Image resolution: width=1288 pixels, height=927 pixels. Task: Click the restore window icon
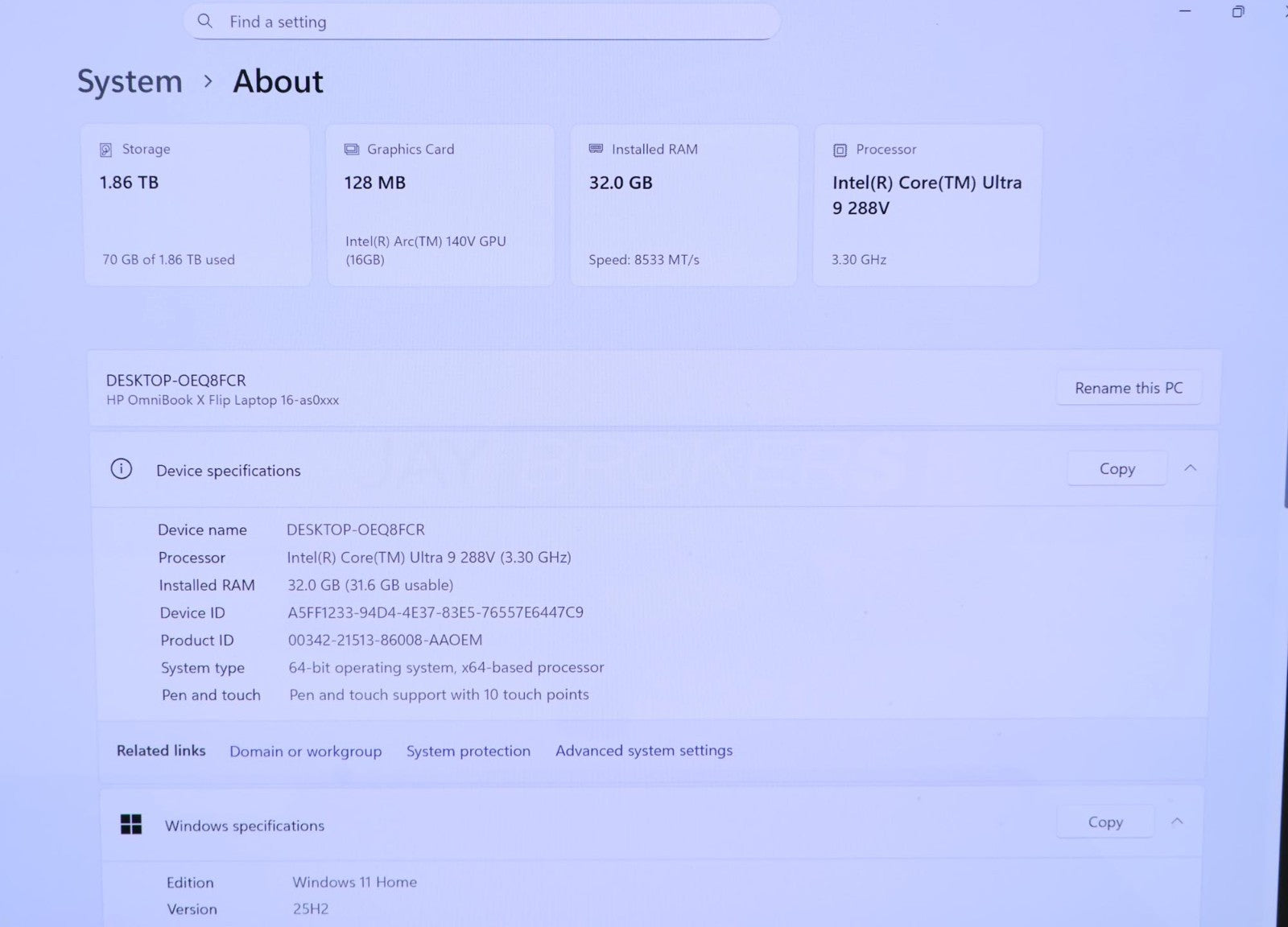point(1238,11)
